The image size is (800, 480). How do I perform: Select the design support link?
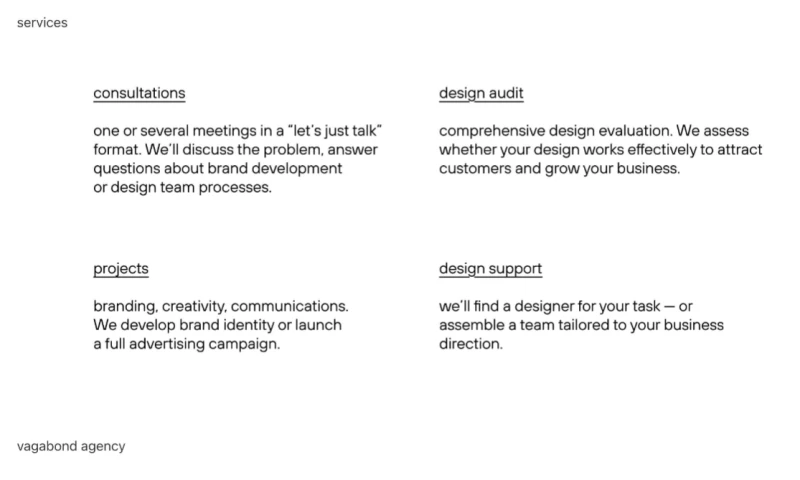pyautogui.click(x=490, y=268)
